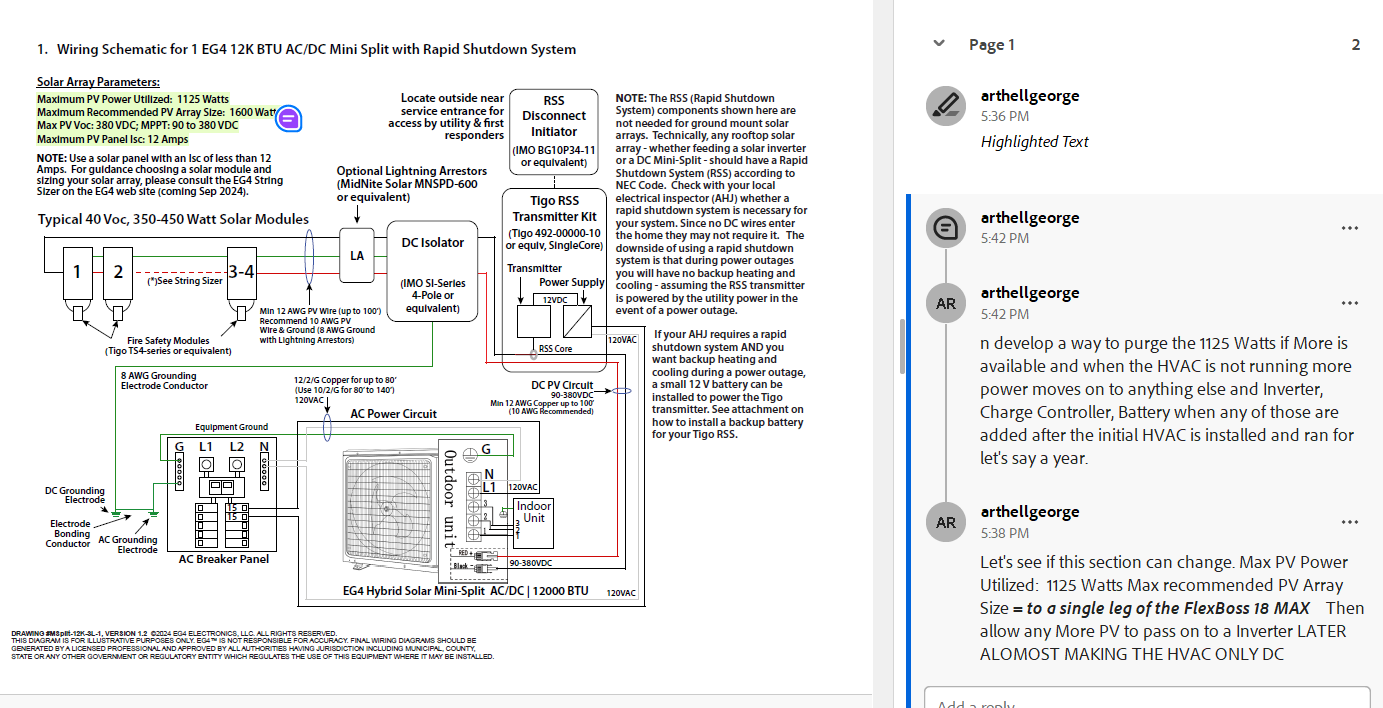
Task: Open options for the 5:38 PM comment
Action: coord(1350,522)
